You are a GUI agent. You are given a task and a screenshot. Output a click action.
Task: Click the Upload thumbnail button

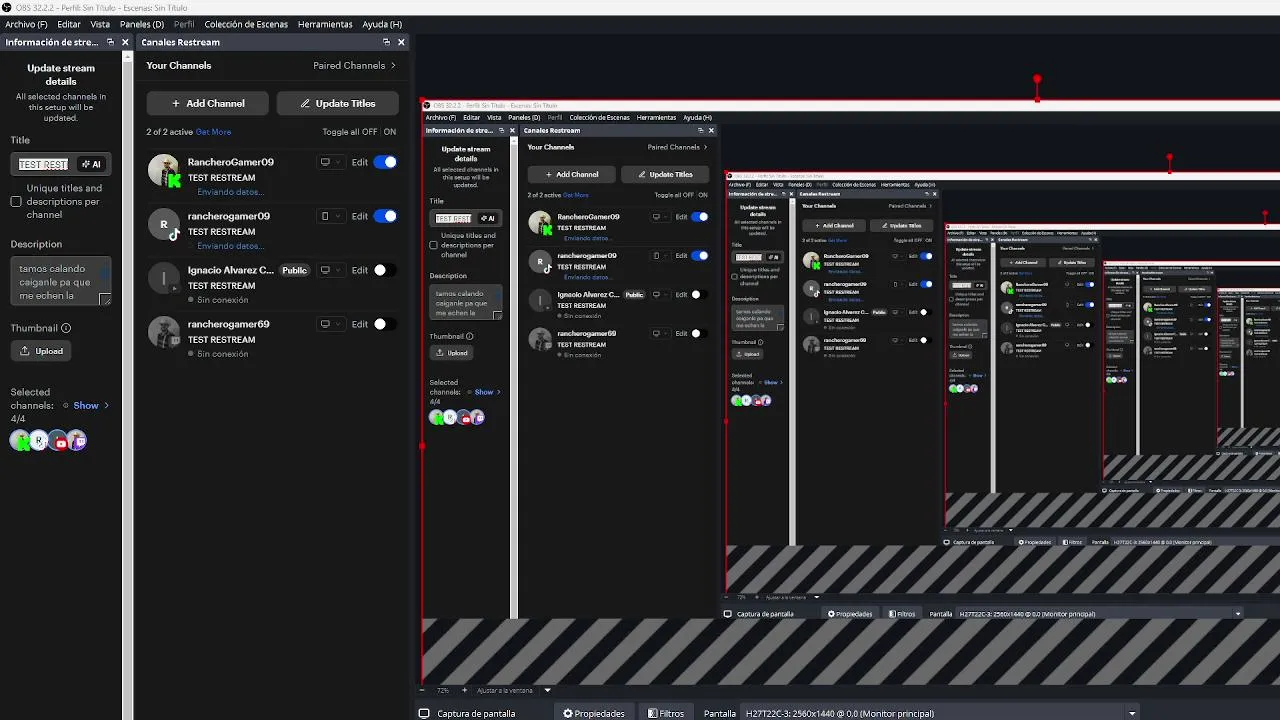[x=41, y=351]
